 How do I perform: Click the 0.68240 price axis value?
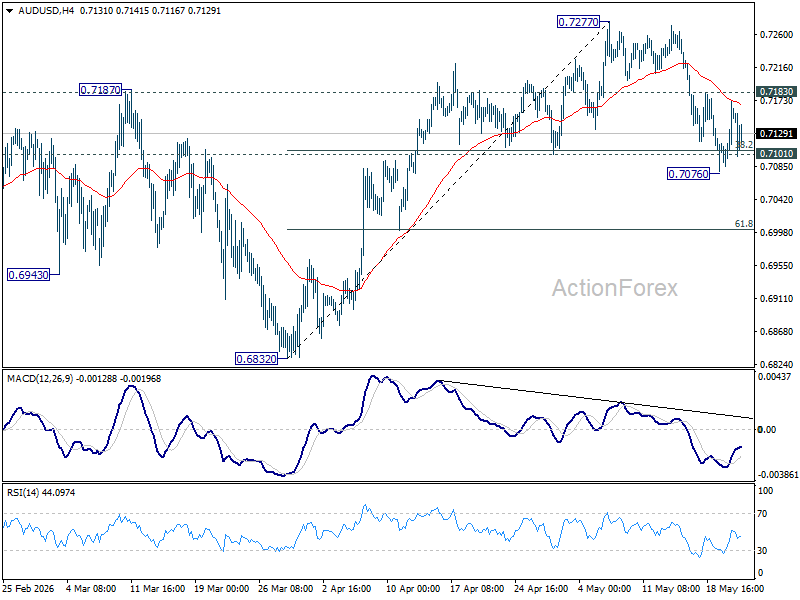tap(777, 365)
